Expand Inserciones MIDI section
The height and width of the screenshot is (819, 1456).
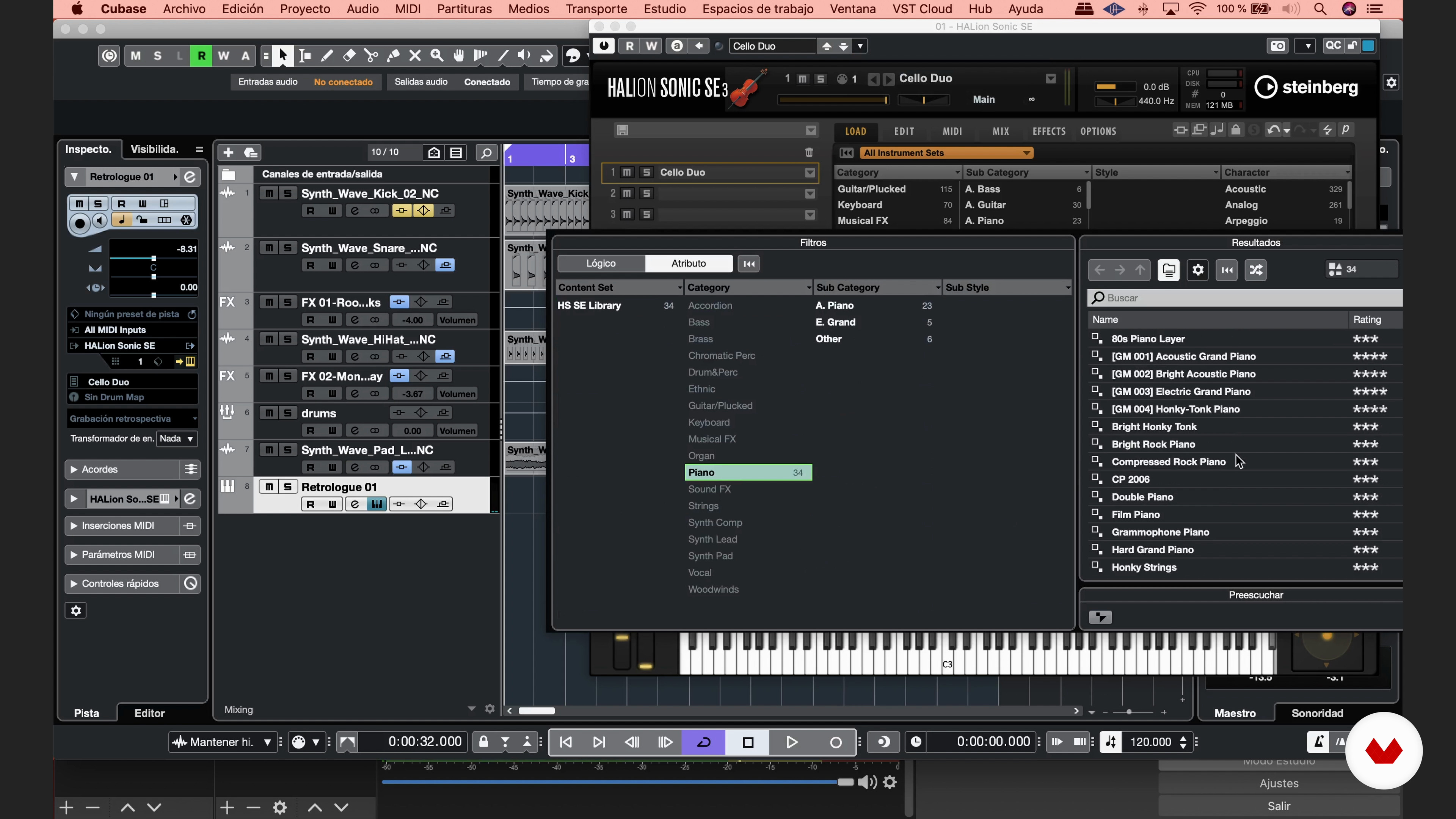[x=74, y=526]
